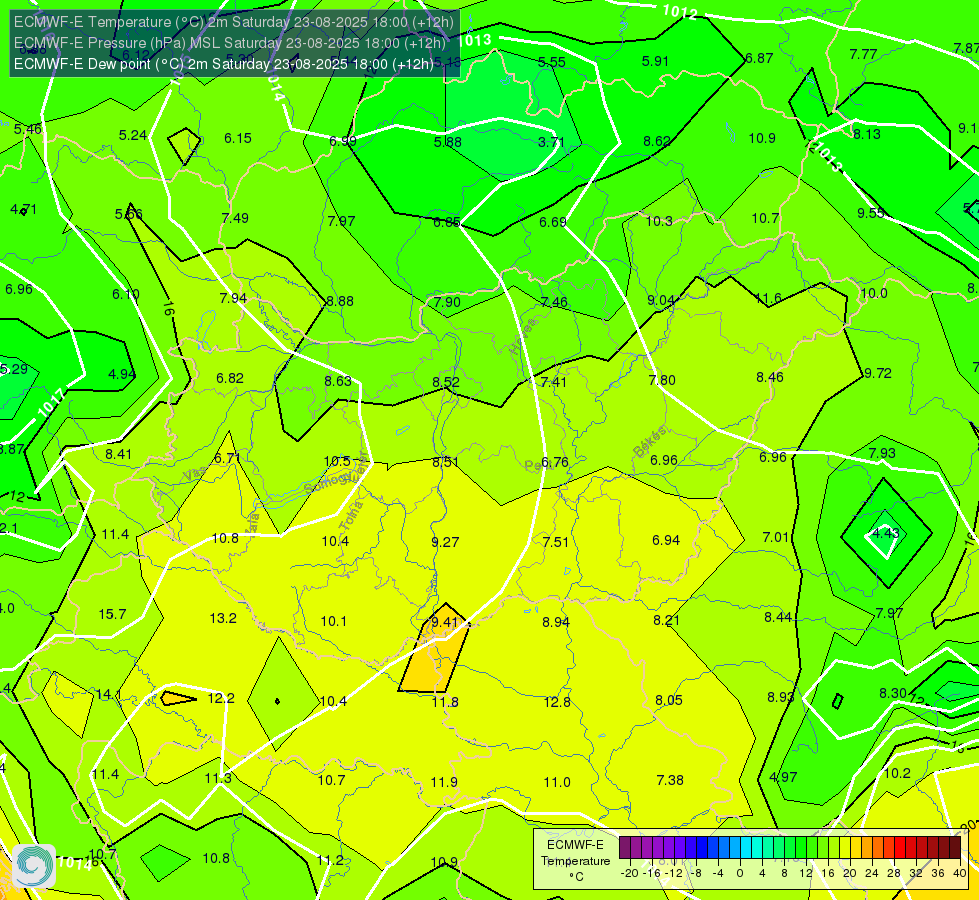Screen dimensions: 979x900
Task: Click the dark red 40°C legend swatch
Action: coord(955,848)
